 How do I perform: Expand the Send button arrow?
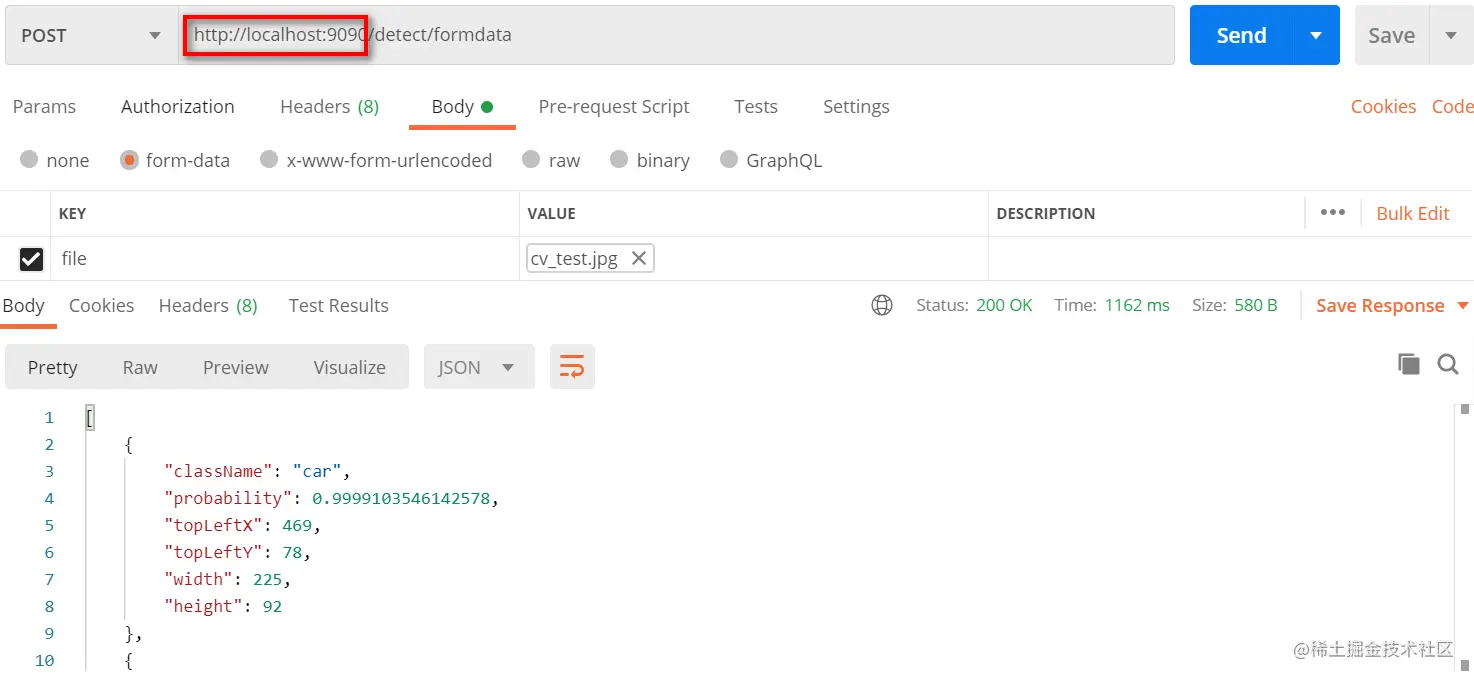point(1316,35)
